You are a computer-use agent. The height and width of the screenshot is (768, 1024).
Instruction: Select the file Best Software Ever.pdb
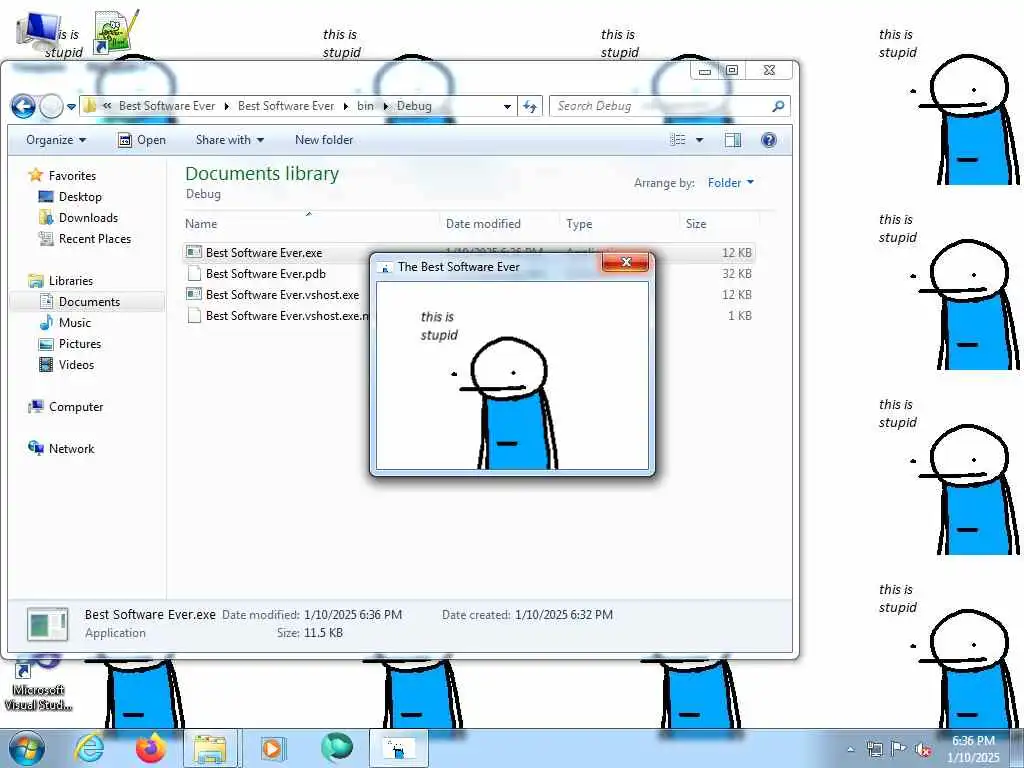[266, 274]
